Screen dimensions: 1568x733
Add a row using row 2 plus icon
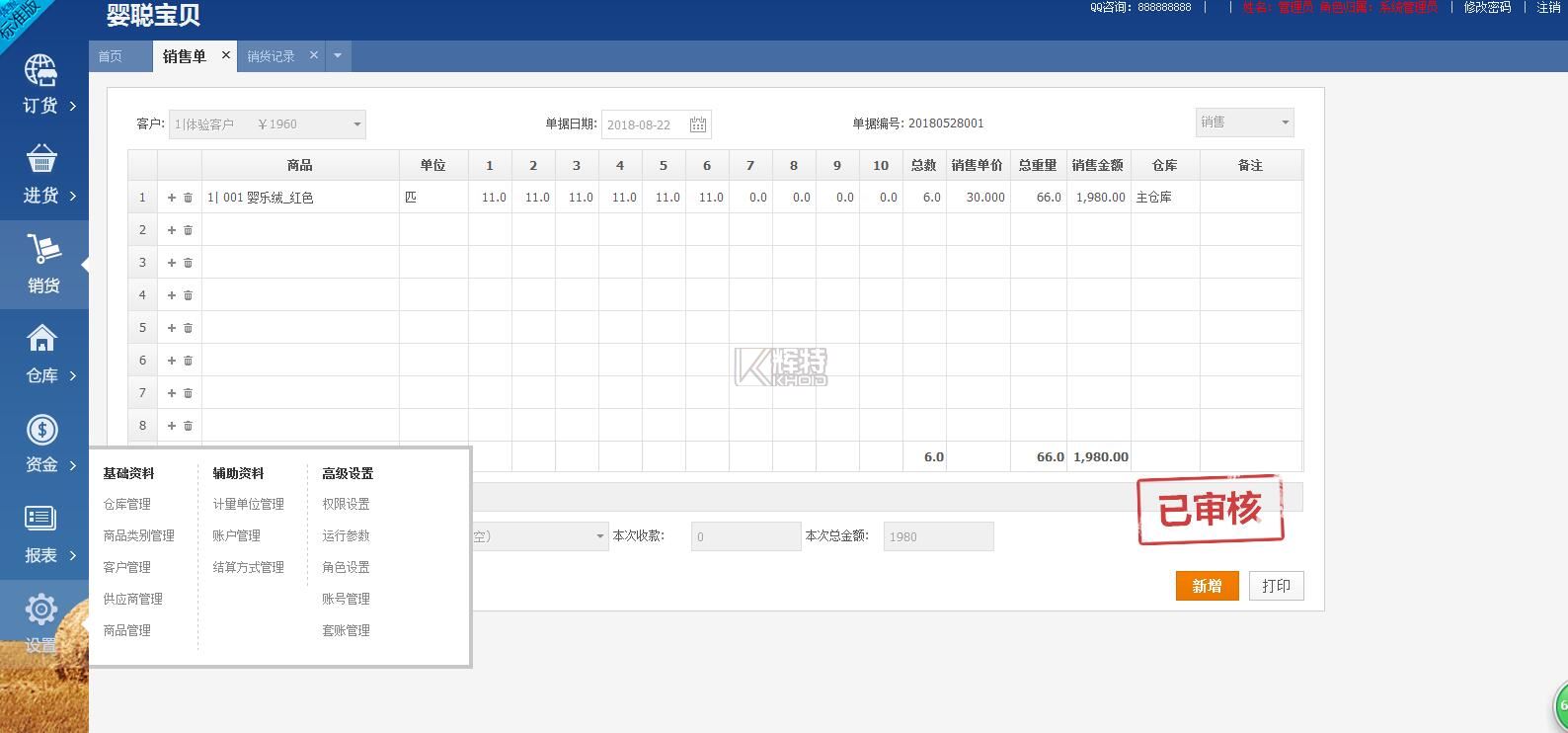(171, 230)
